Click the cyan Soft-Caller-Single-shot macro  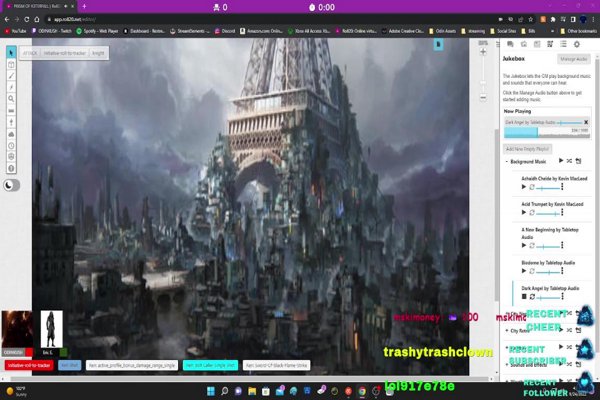click(x=210, y=365)
